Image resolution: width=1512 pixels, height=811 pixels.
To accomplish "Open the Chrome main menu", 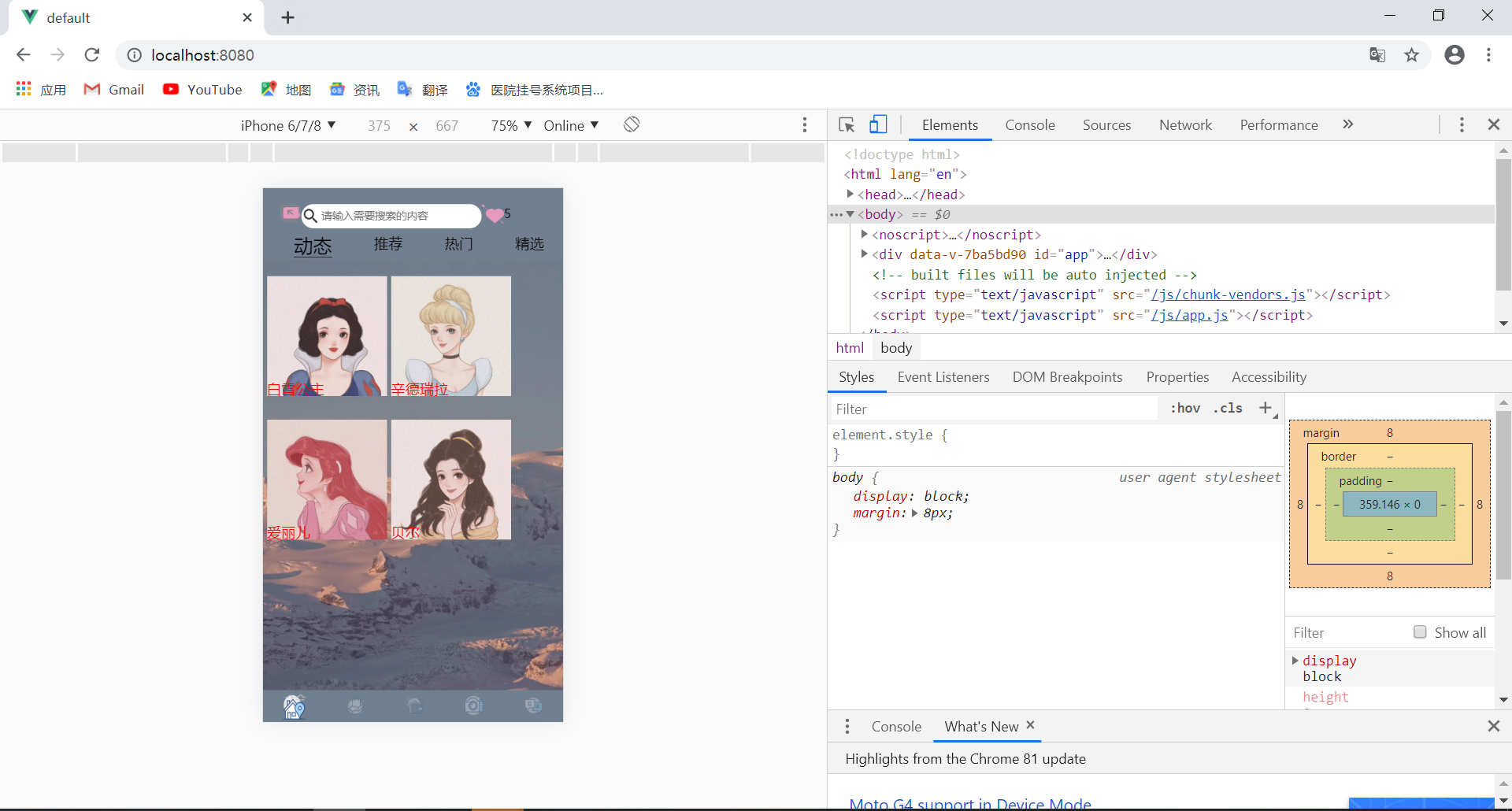I will point(1488,54).
